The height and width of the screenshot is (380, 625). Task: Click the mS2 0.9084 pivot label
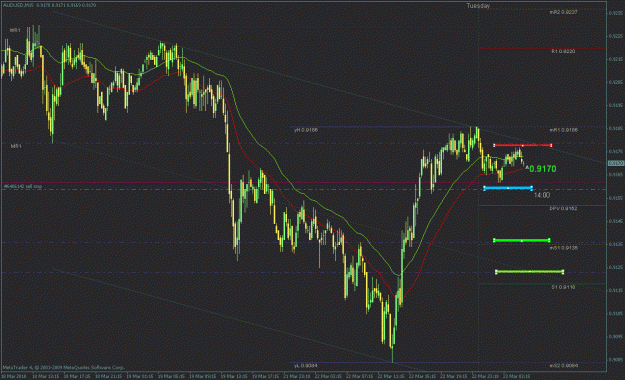[563, 366]
